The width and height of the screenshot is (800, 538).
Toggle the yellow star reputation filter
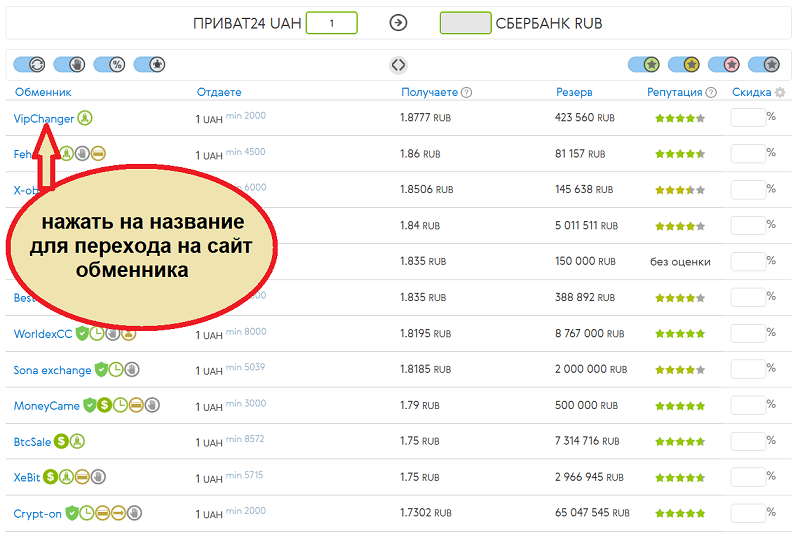[x=684, y=64]
